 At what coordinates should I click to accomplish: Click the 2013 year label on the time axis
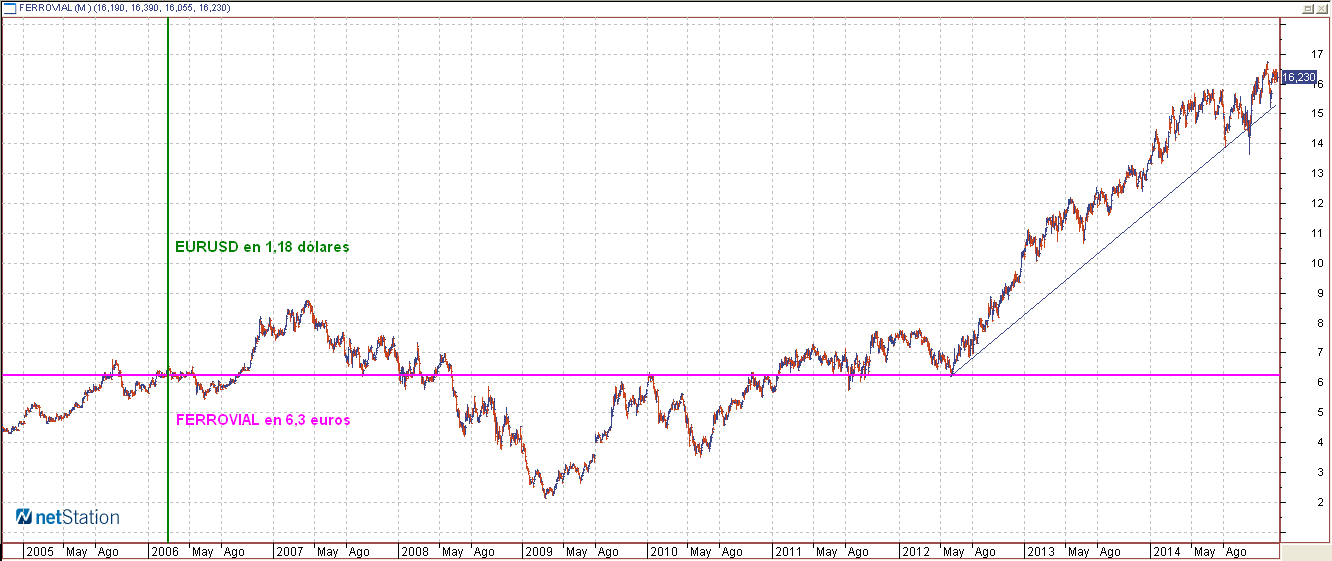(1041, 551)
